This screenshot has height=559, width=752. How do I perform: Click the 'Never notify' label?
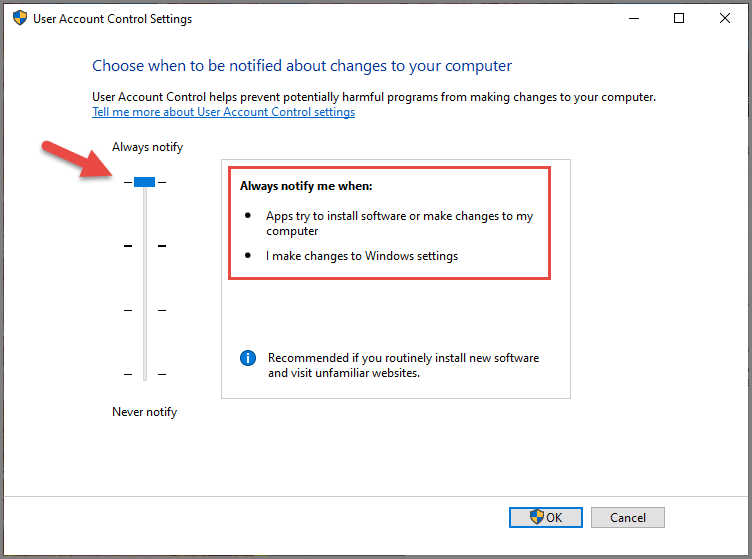point(144,412)
